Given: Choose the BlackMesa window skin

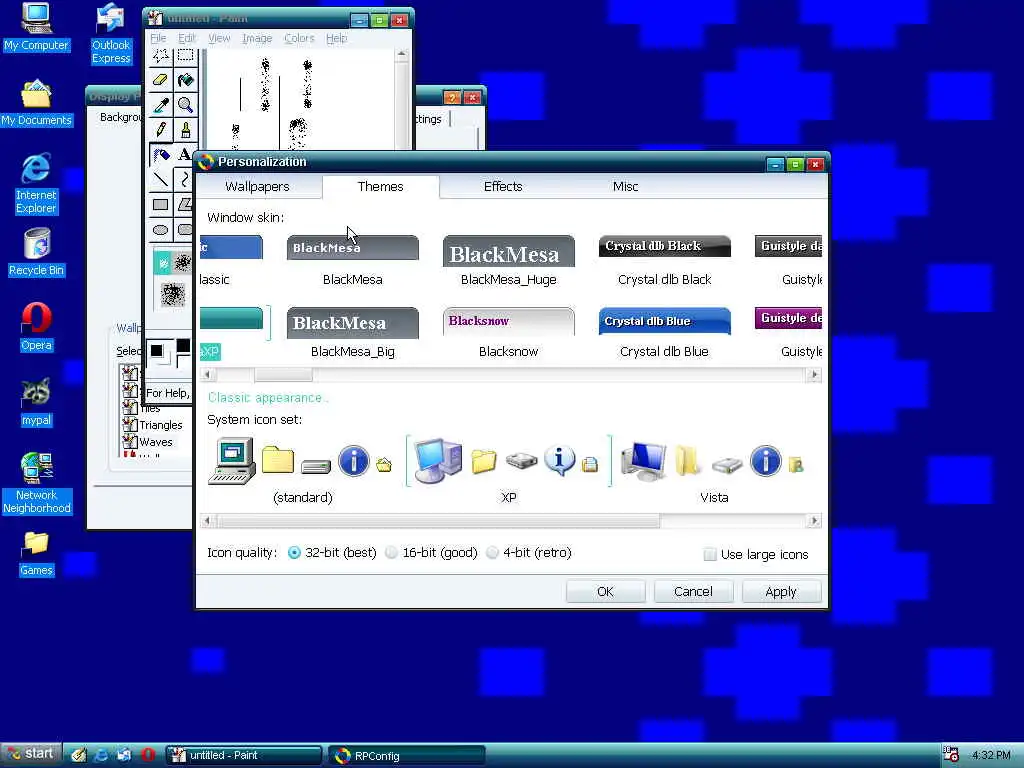Looking at the screenshot, I should click(353, 261).
